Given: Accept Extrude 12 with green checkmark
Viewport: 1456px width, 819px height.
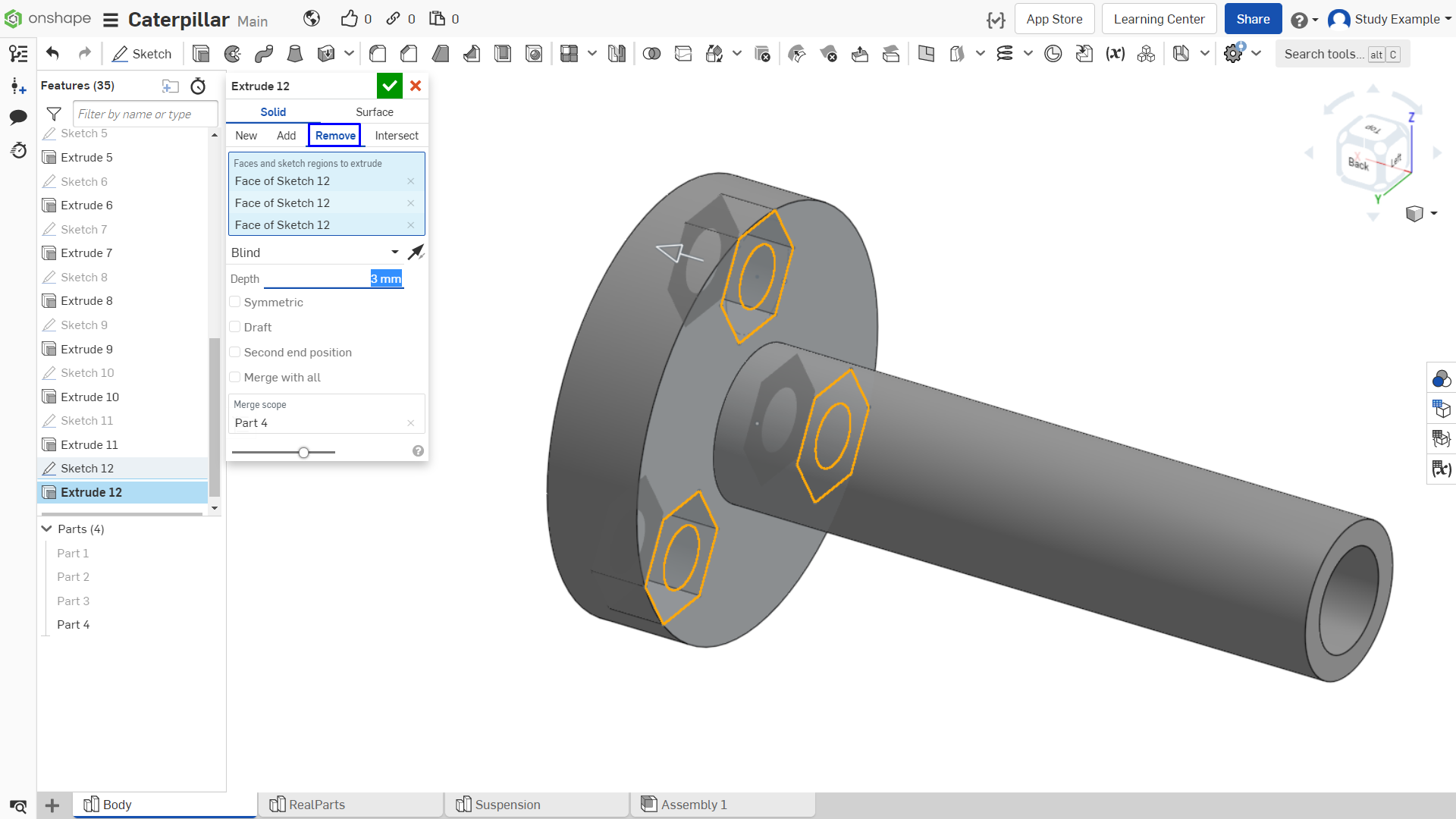Looking at the screenshot, I should point(390,86).
